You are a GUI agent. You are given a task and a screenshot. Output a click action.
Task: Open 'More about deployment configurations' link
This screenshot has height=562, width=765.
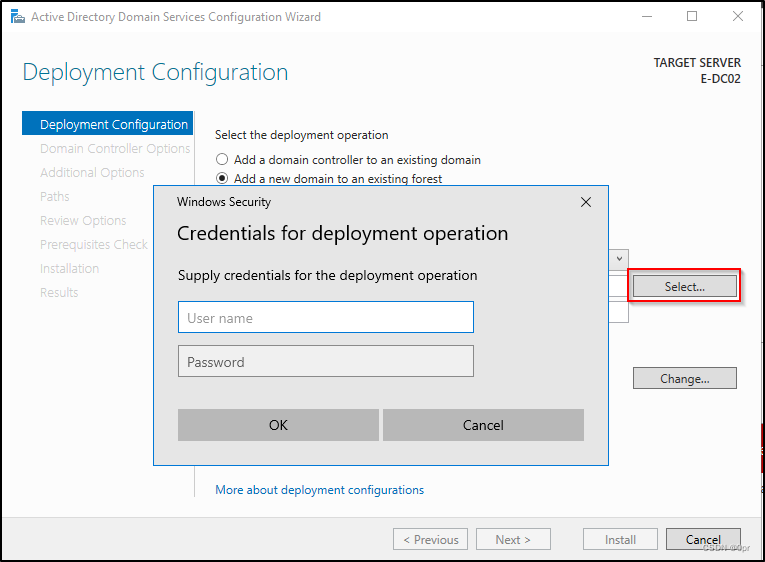[x=320, y=490]
